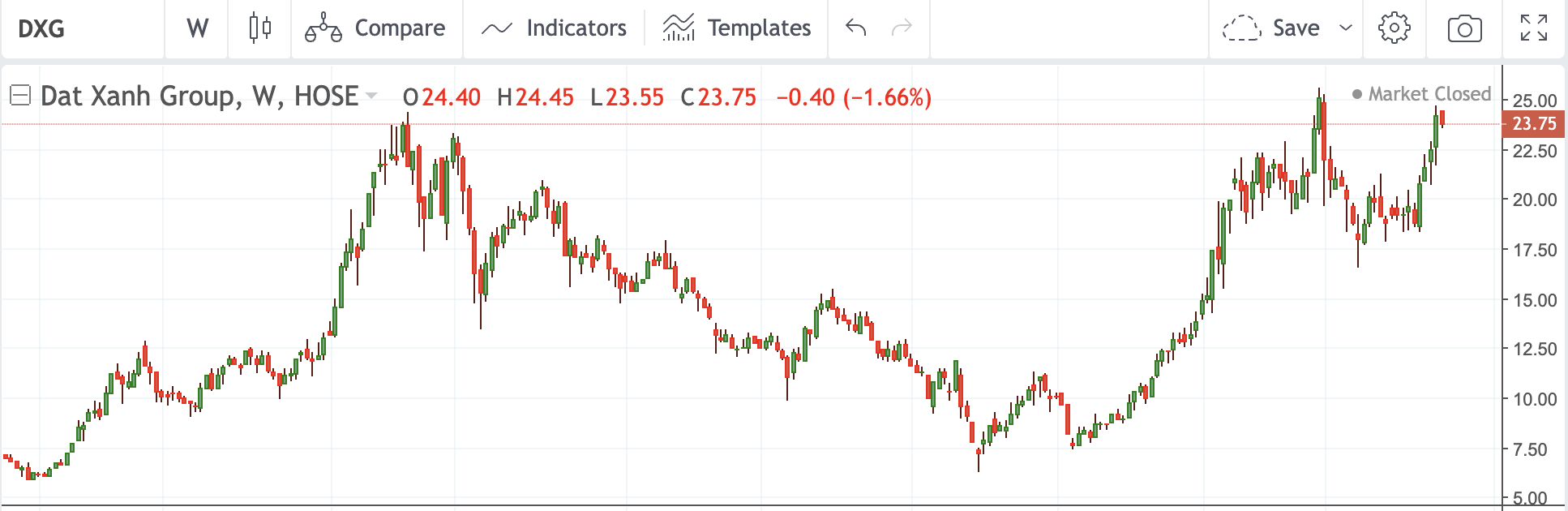
Task: Undo the last chart action
Action: 856,28
